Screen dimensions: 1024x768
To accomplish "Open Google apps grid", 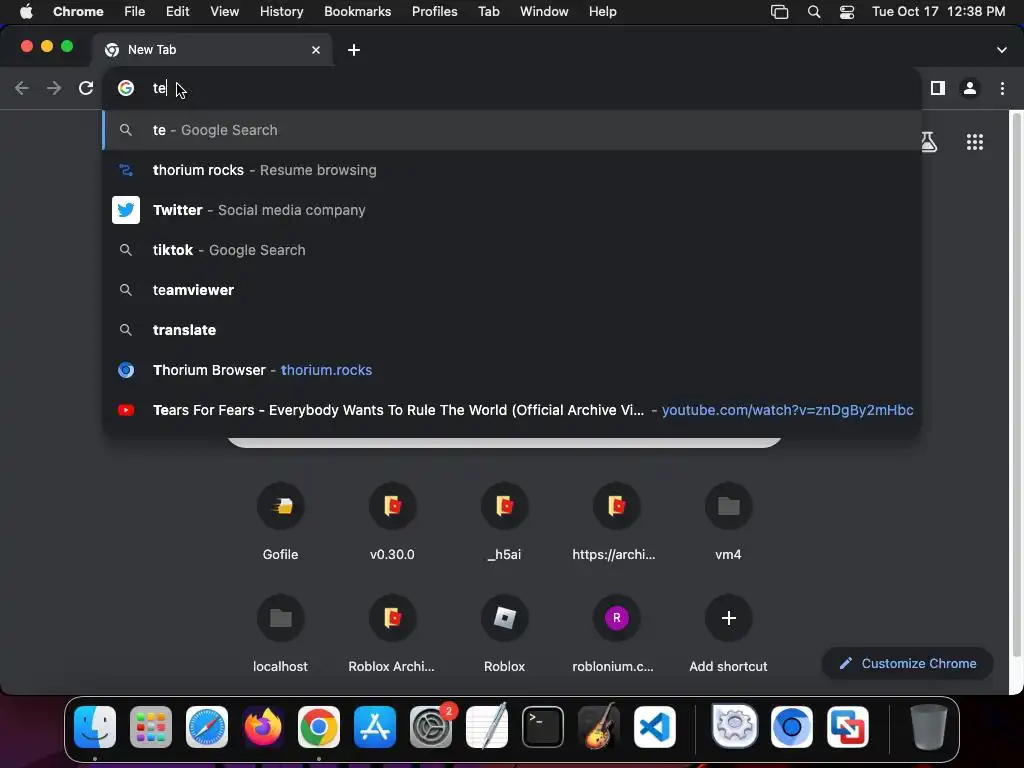I will pos(974,142).
